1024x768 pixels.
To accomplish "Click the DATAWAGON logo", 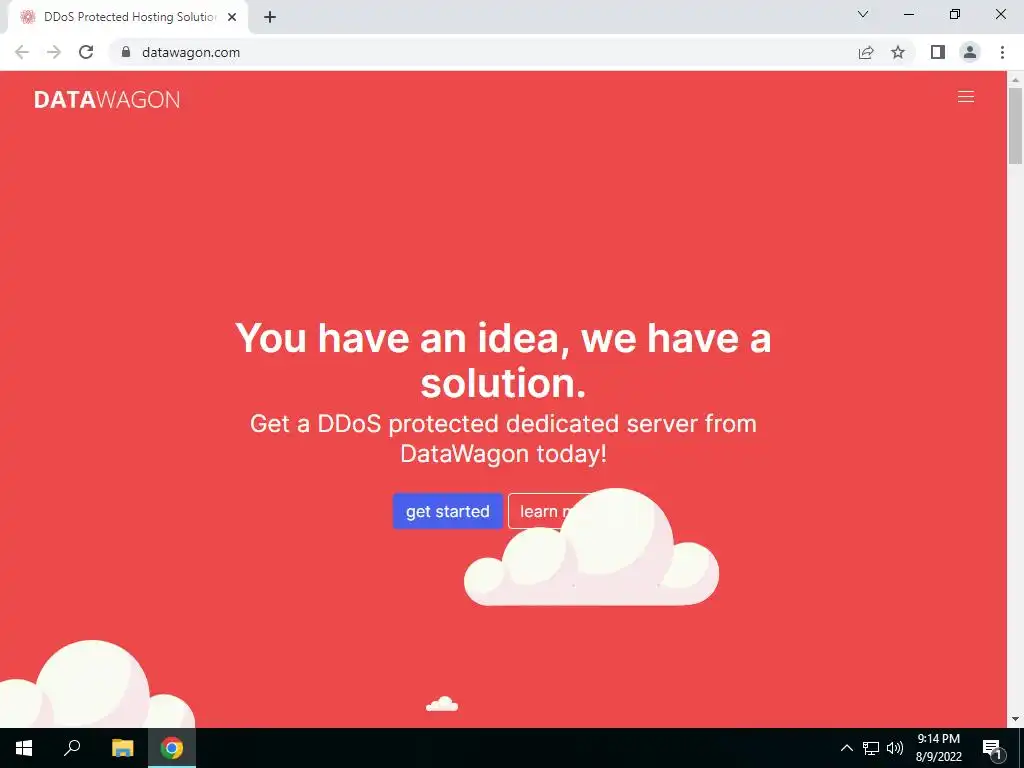I will (107, 99).
